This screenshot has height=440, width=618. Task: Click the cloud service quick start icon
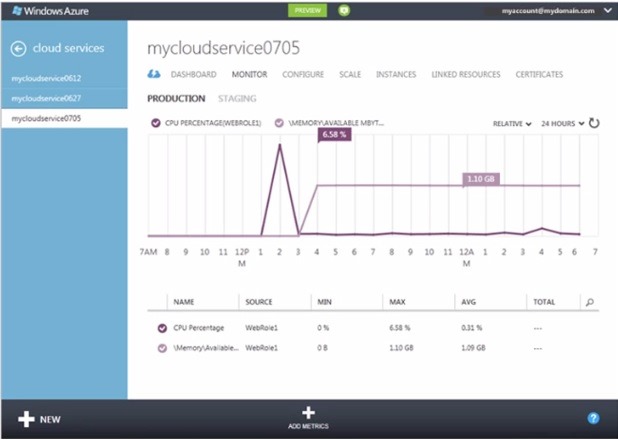(154, 74)
